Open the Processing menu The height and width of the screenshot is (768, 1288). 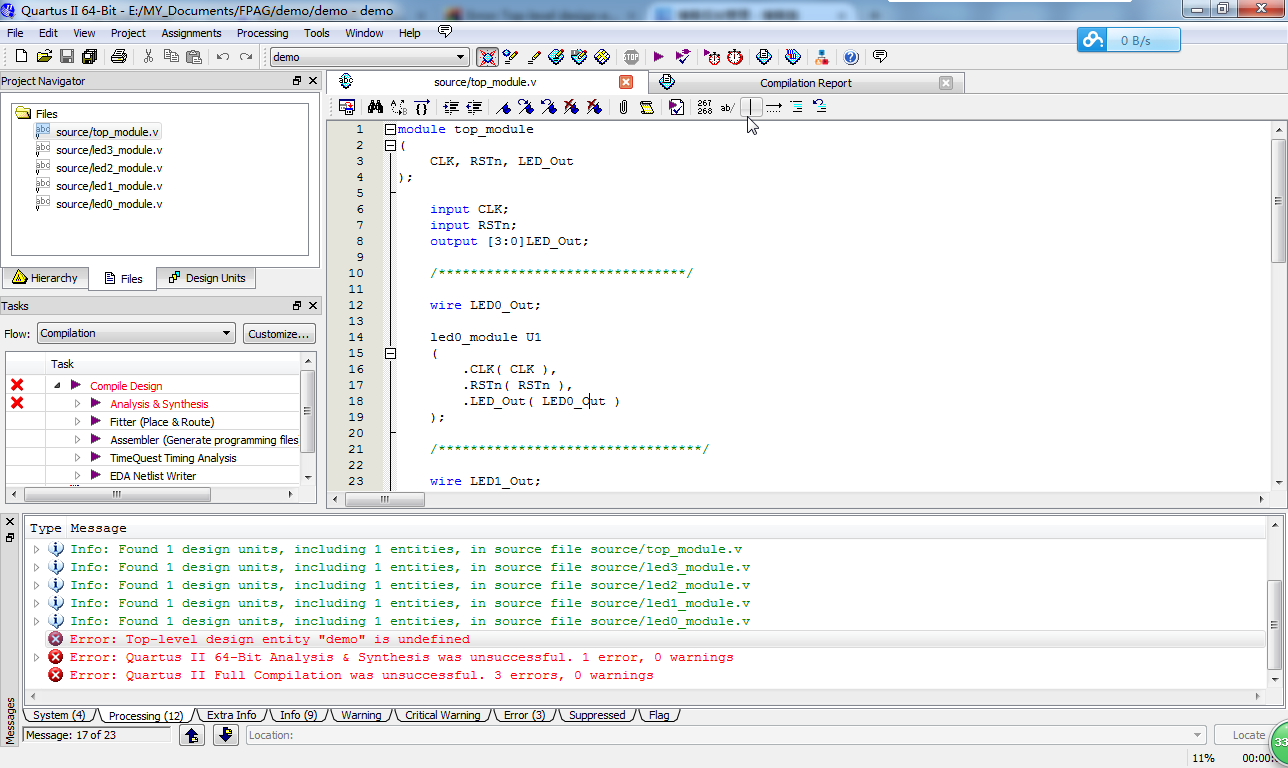coord(262,32)
